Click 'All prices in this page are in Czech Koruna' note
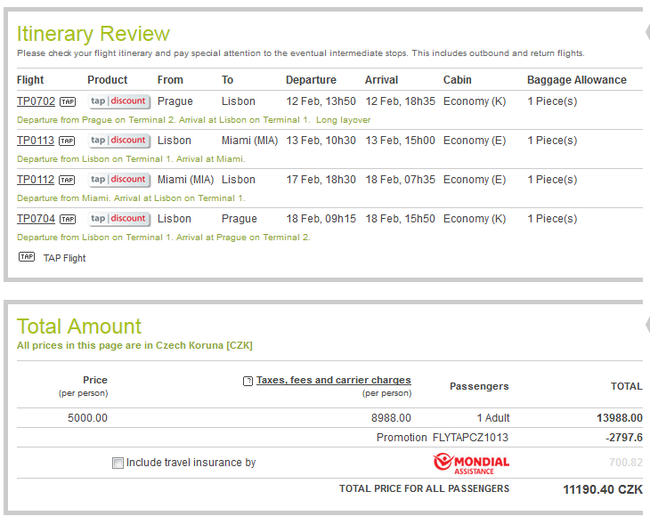Image resolution: width=650 pixels, height=524 pixels. click(x=134, y=345)
